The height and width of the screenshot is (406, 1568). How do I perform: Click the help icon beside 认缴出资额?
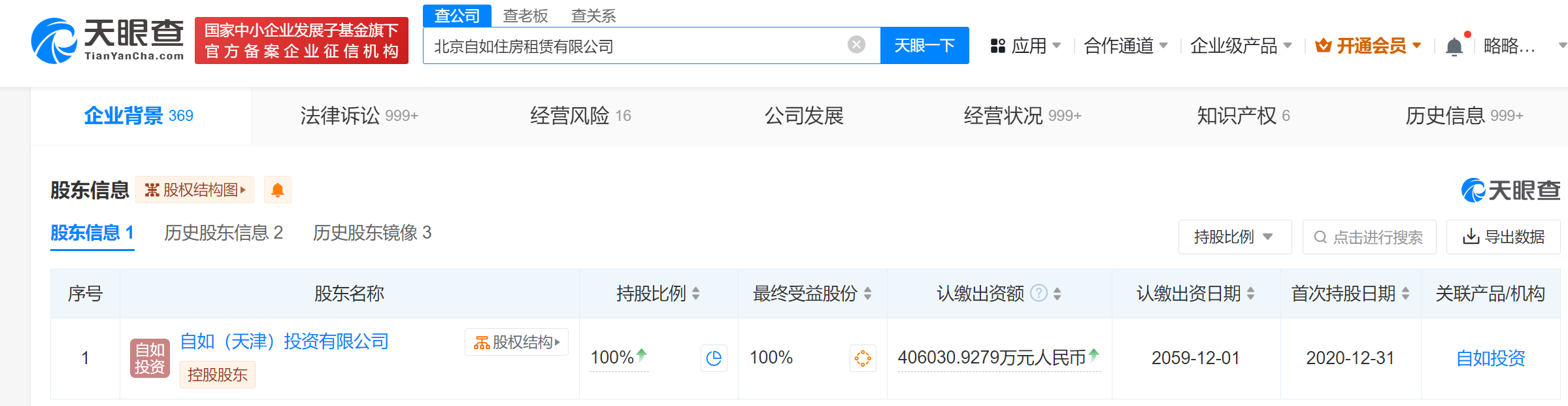1039,293
